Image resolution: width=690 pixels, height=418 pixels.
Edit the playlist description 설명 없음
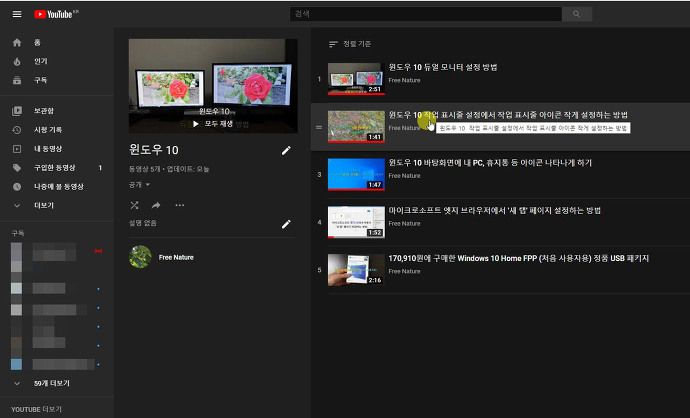coord(286,224)
